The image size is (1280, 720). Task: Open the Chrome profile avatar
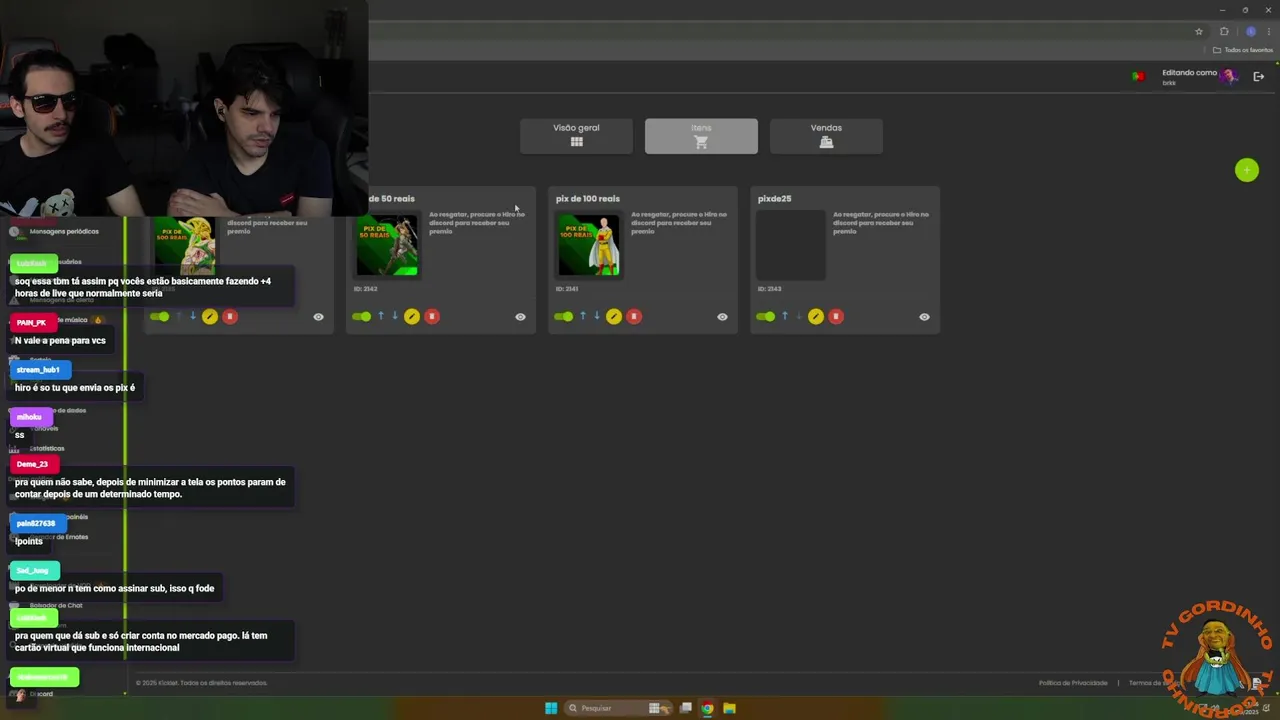(x=1250, y=31)
